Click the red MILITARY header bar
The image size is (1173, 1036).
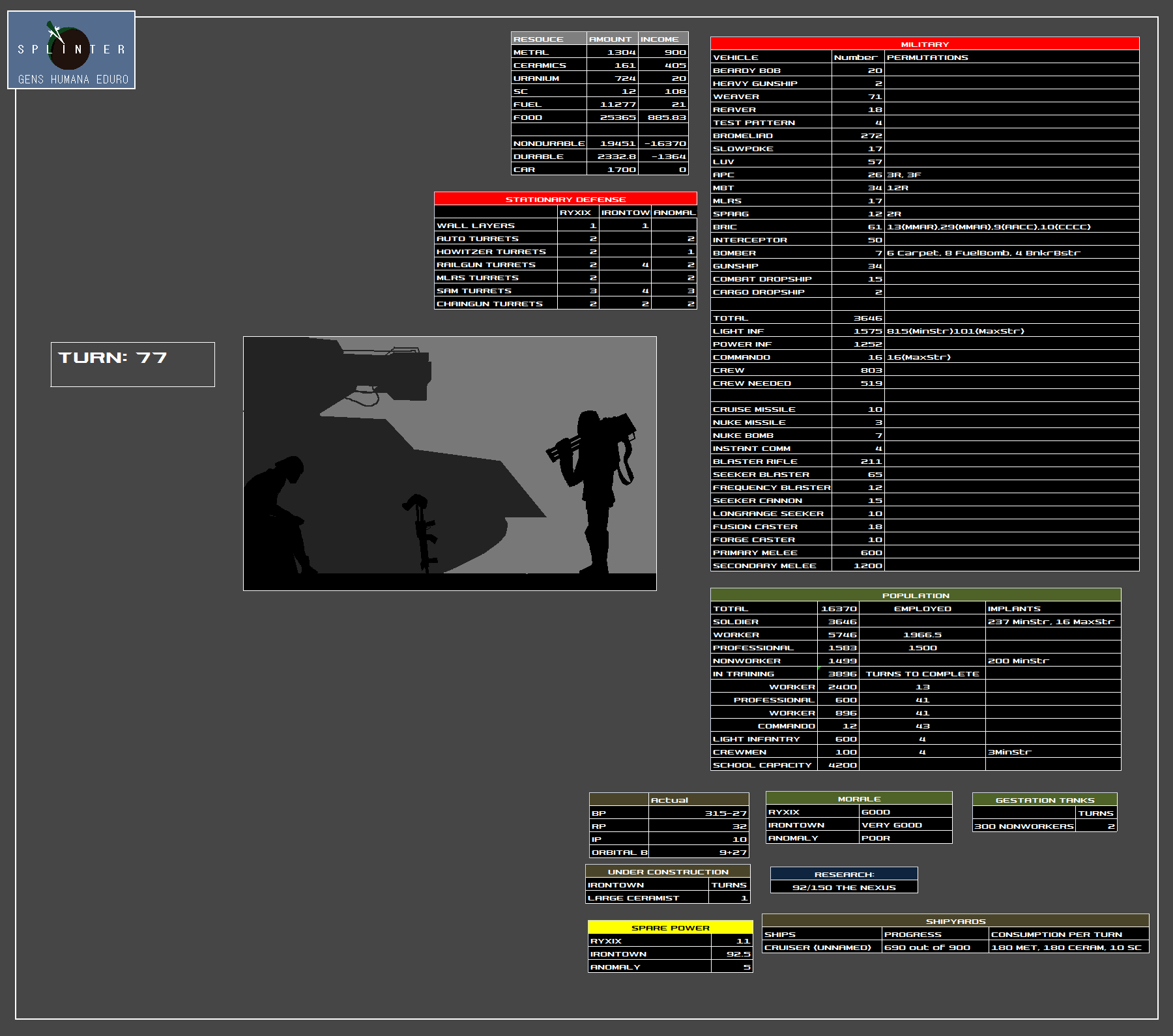click(x=924, y=44)
